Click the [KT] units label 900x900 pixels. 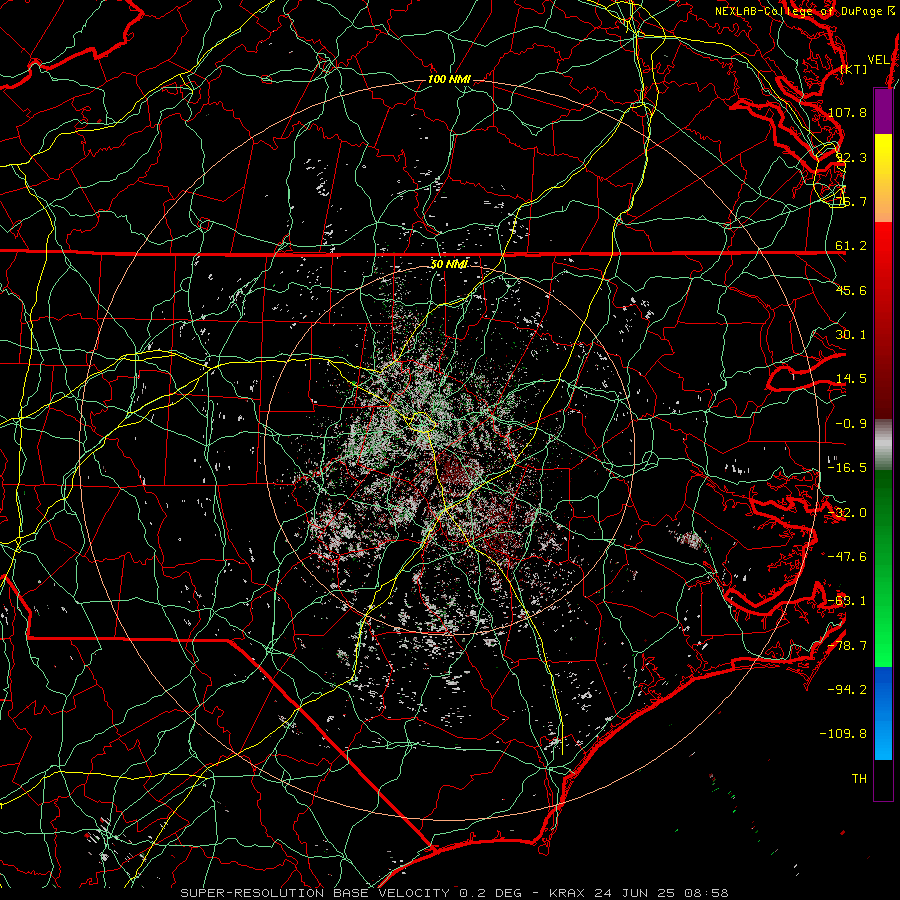pos(854,69)
